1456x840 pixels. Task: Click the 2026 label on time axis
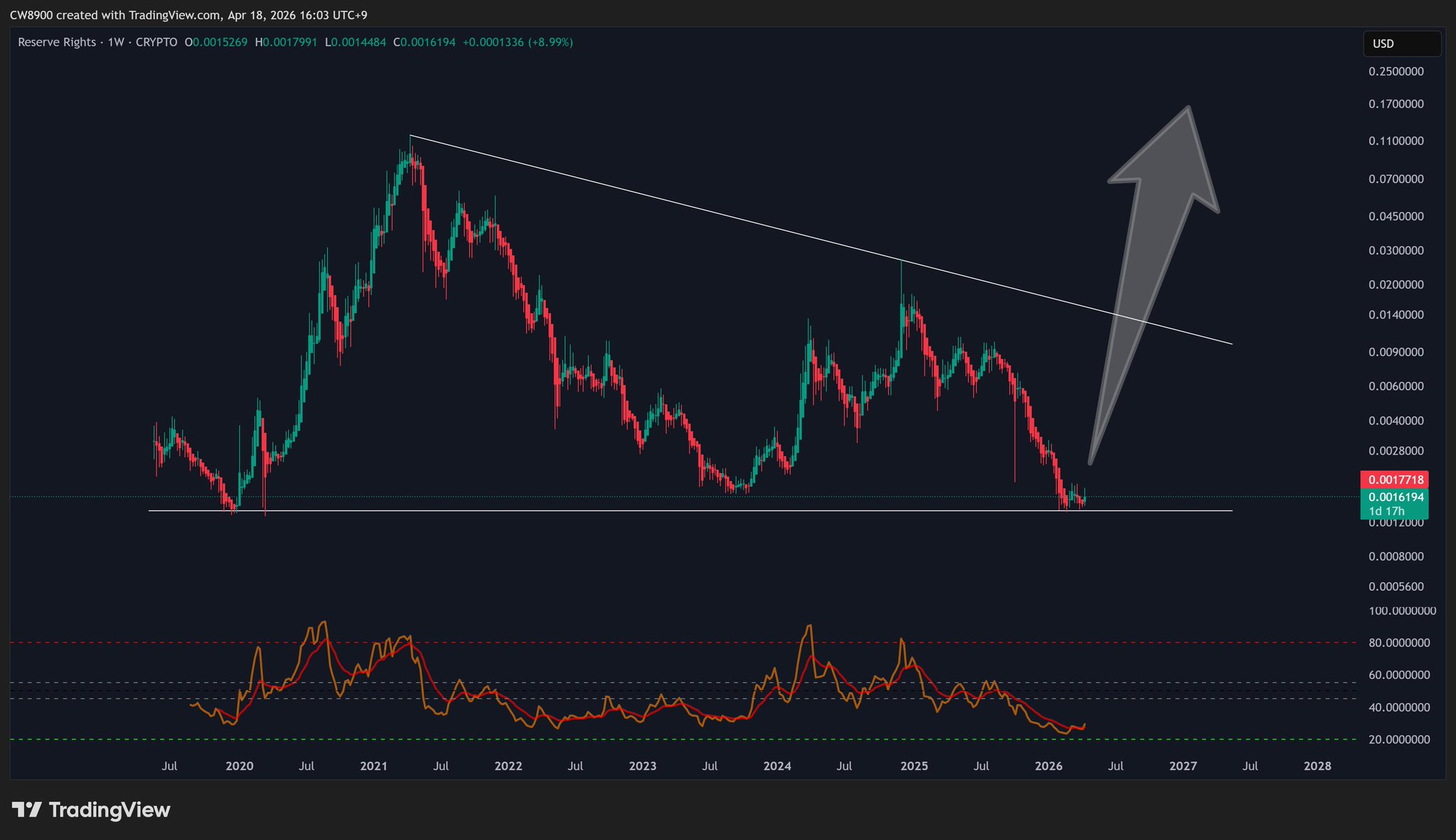1049,766
